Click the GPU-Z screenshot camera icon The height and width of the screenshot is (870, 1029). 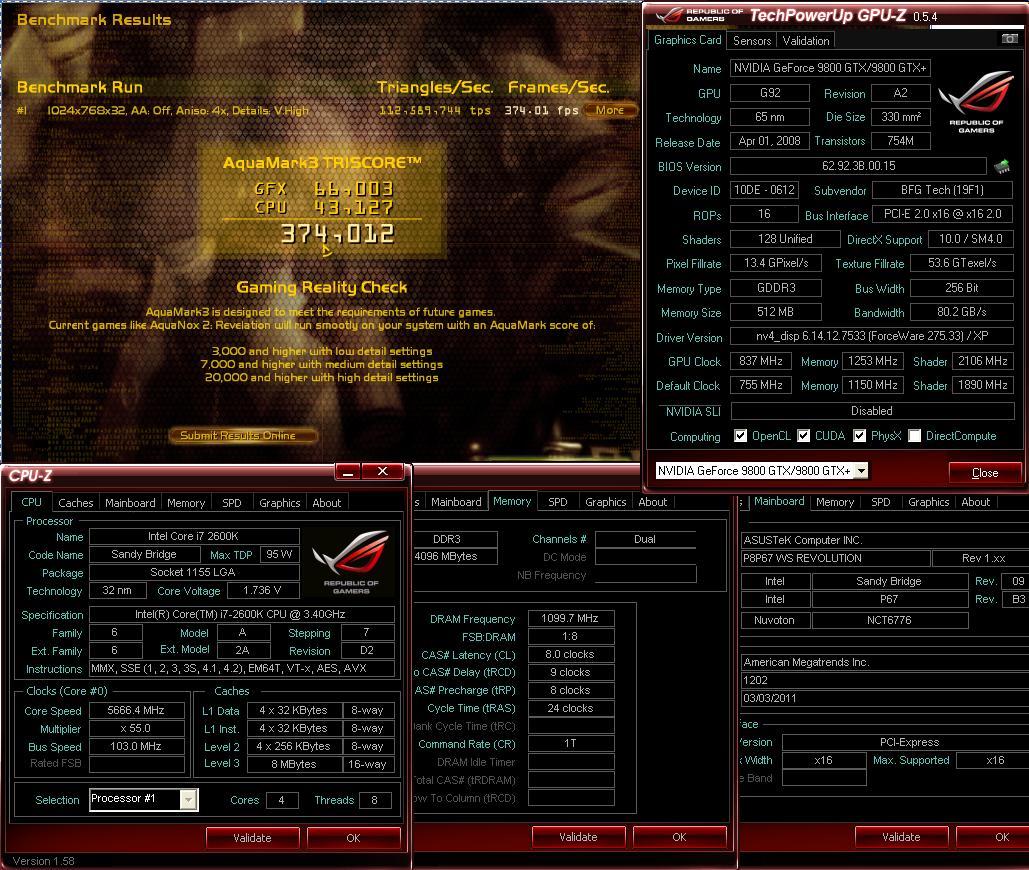pos(1009,39)
